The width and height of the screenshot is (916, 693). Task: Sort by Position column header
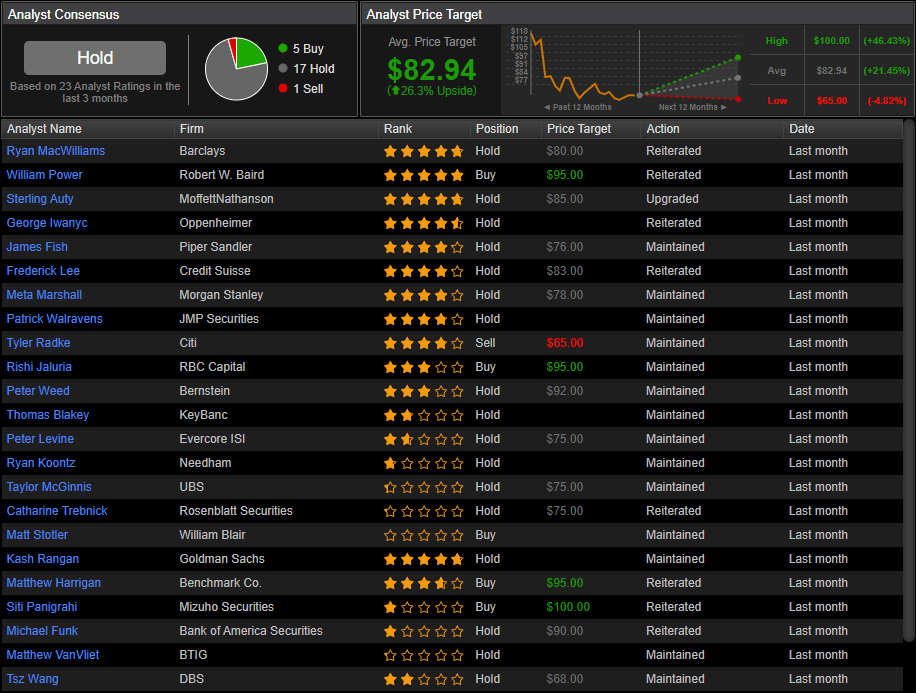(x=497, y=129)
